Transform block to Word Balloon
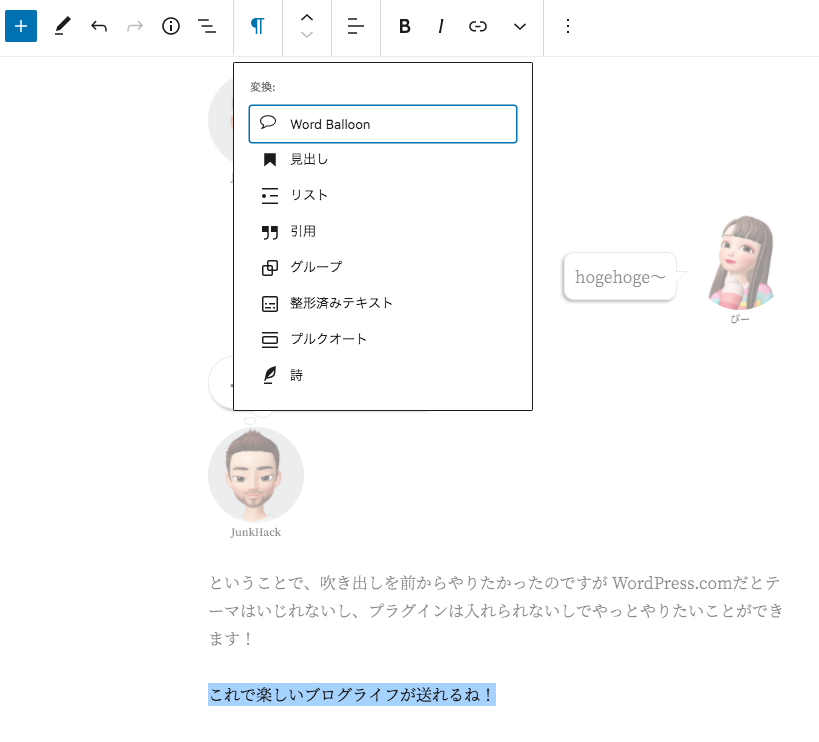This screenshot has width=819, height=742. (383, 124)
